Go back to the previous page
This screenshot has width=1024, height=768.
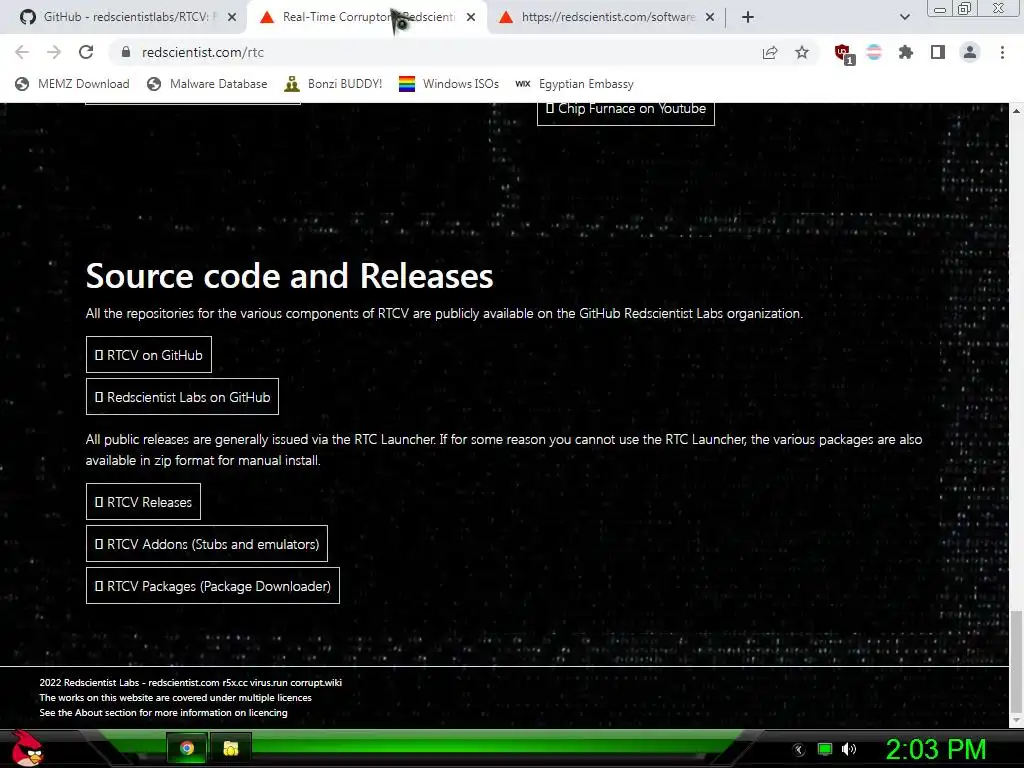22,52
